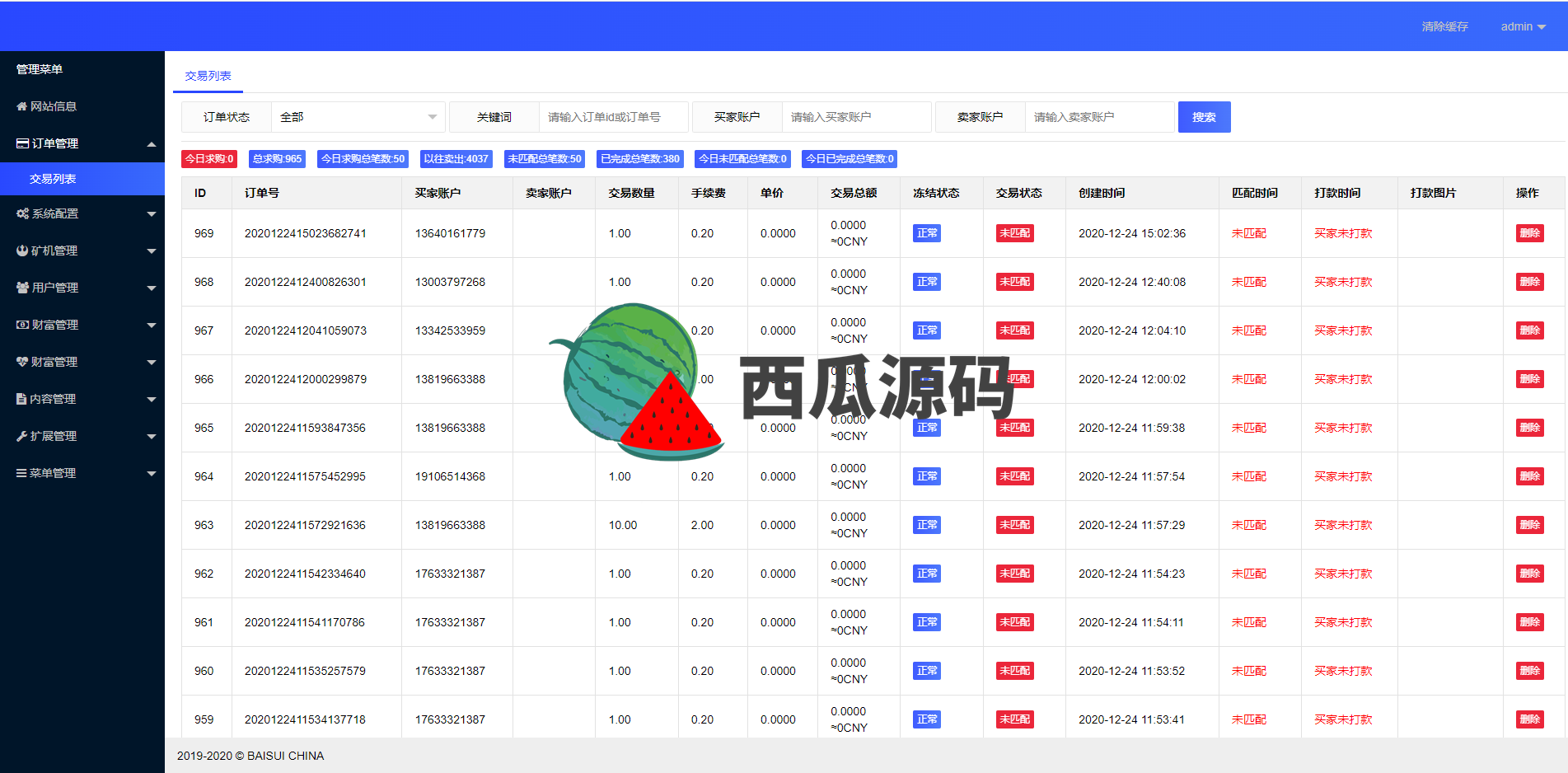Delete order row 969
This screenshot has width=1568, height=773.
[1530, 233]
